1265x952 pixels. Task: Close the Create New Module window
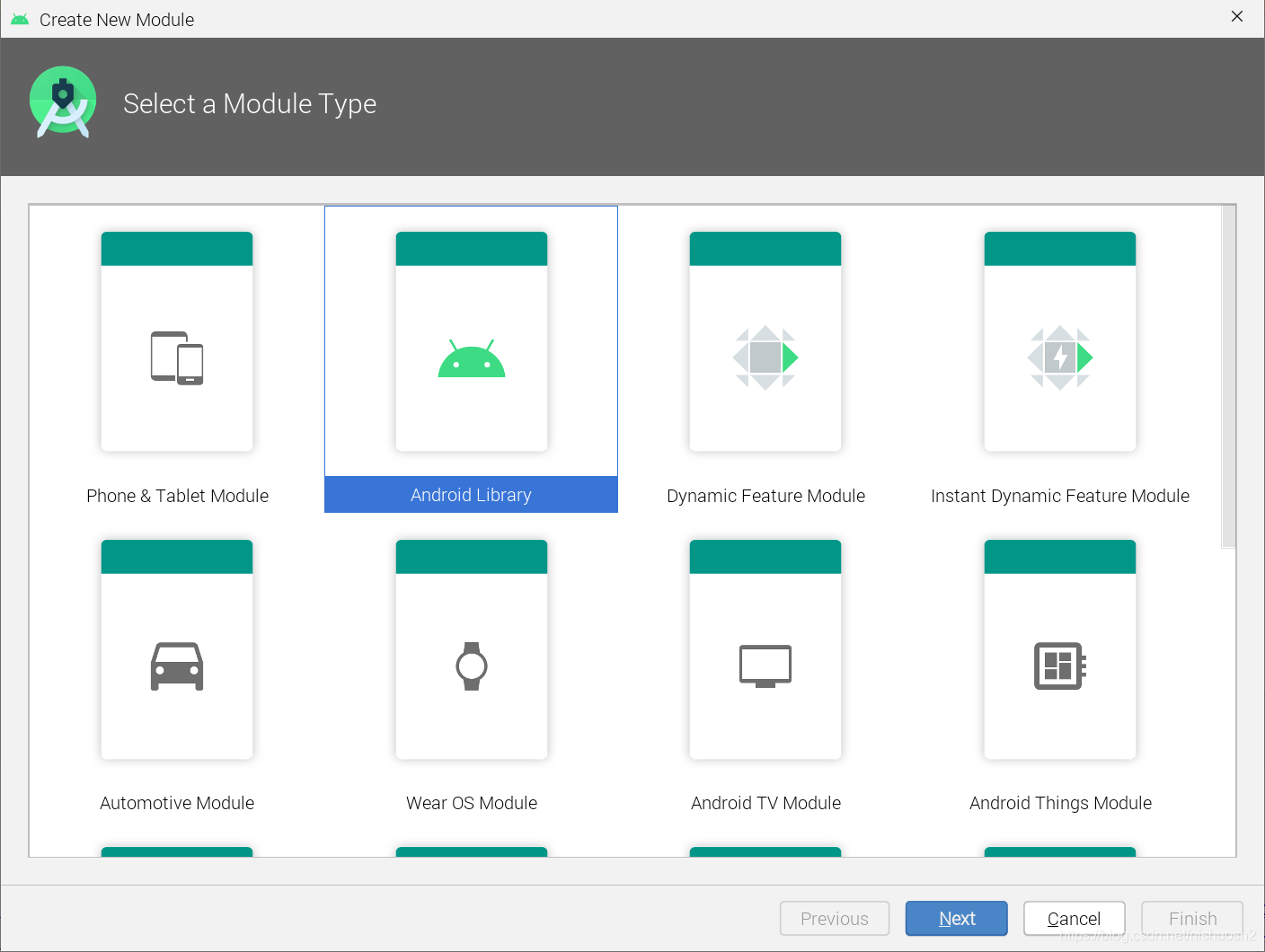[1237, 17]
